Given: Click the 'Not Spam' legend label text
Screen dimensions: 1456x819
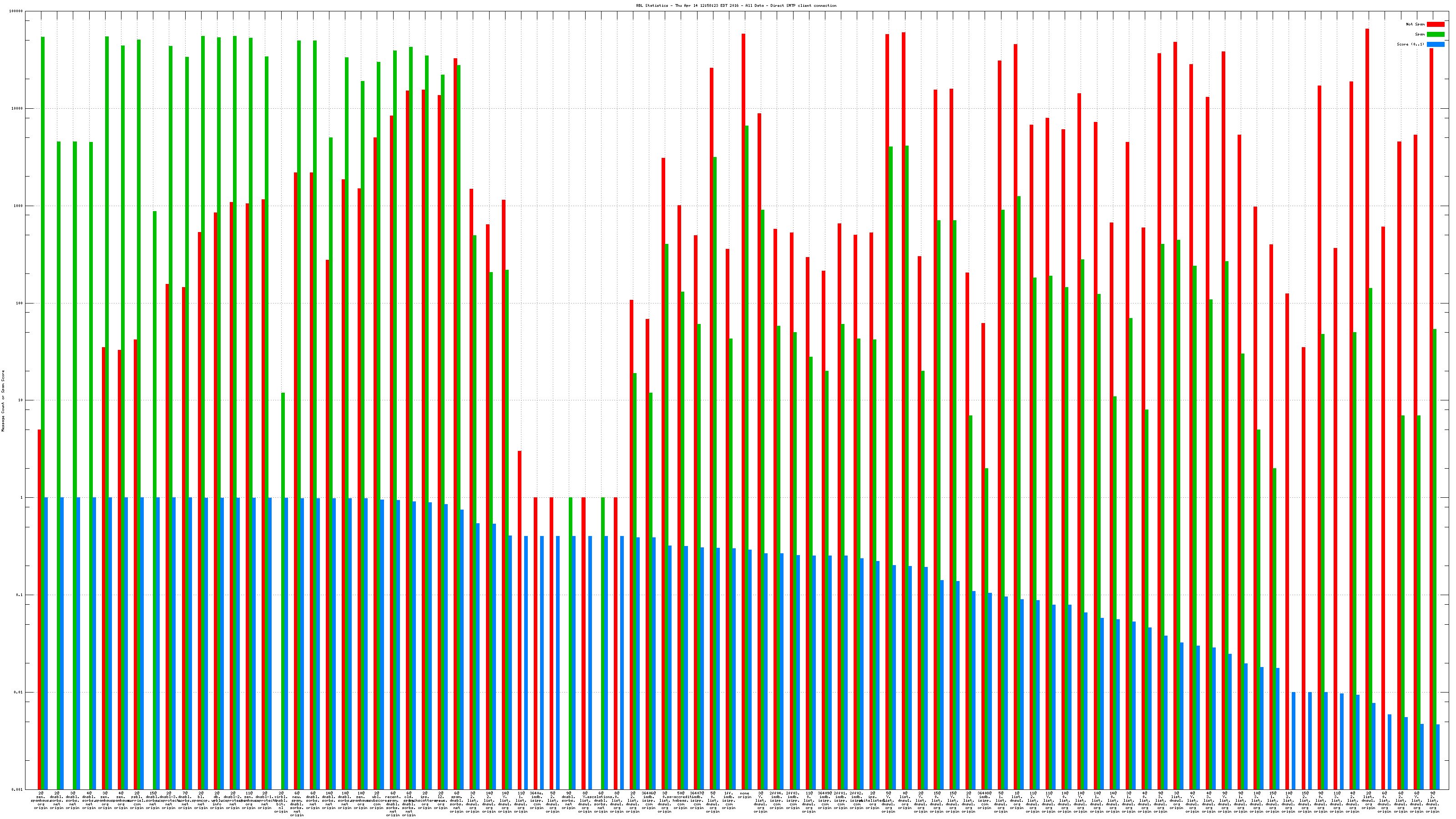Looking at the screenshot, I should click(x=1416, y=24).
